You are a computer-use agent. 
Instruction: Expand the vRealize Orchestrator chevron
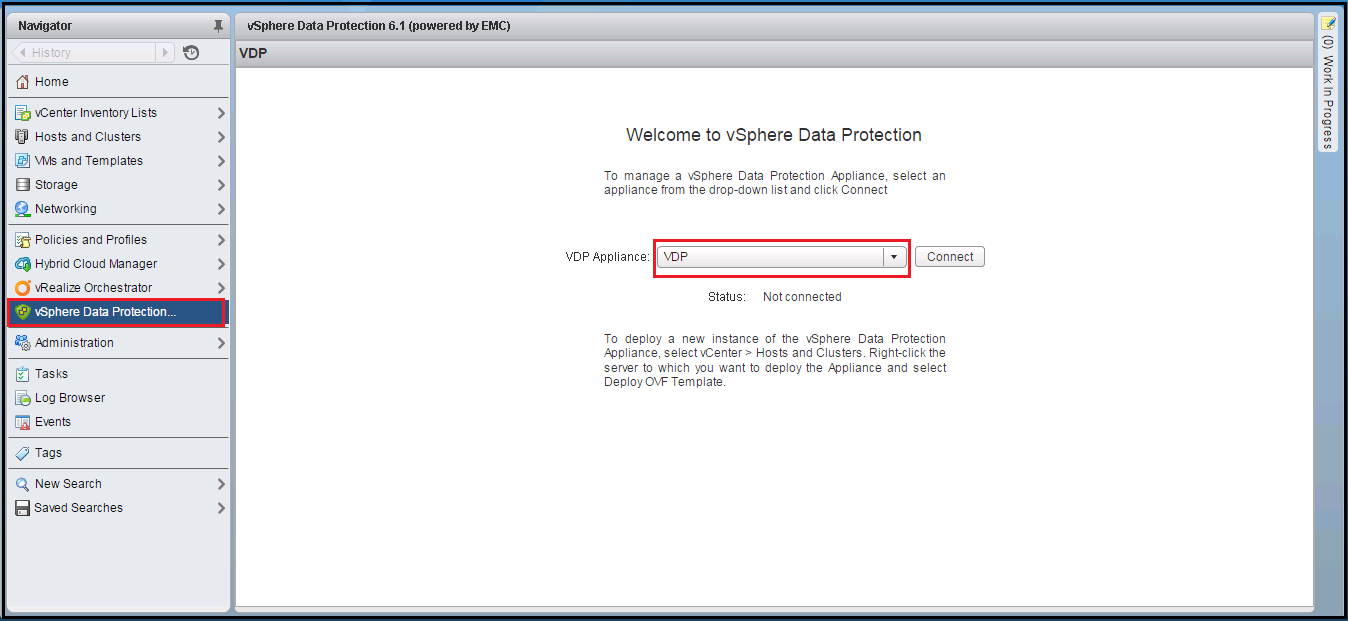click(221, 288)
